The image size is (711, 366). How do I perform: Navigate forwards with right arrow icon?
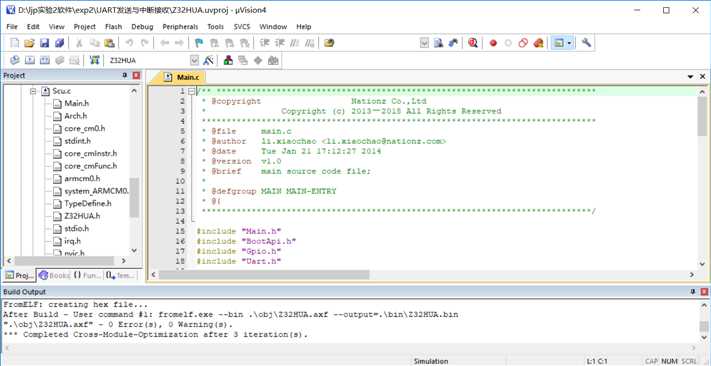[x=179, y=43]
